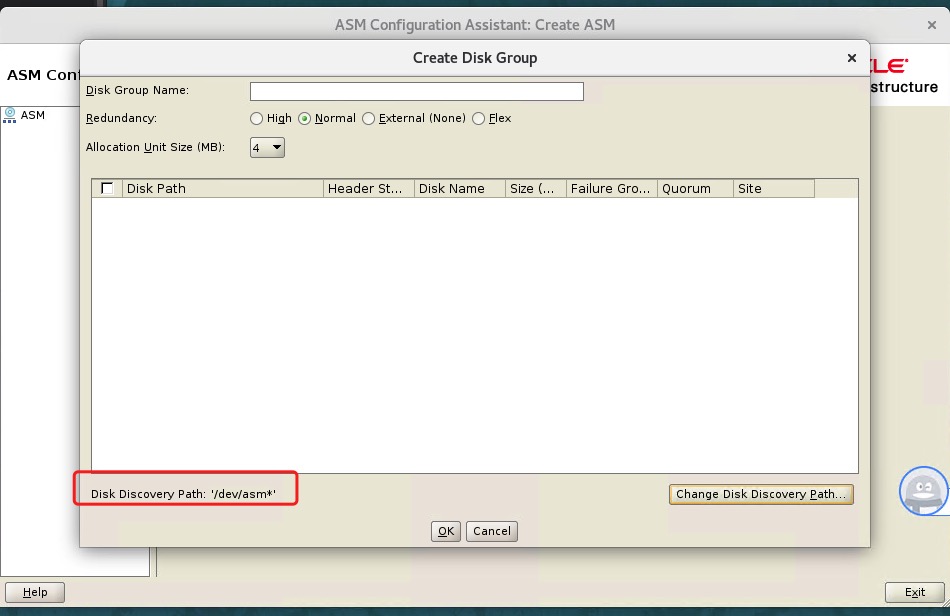Screen dimensions: 950x616
Task: Click the Quorum column header
Action: (696, 188)
